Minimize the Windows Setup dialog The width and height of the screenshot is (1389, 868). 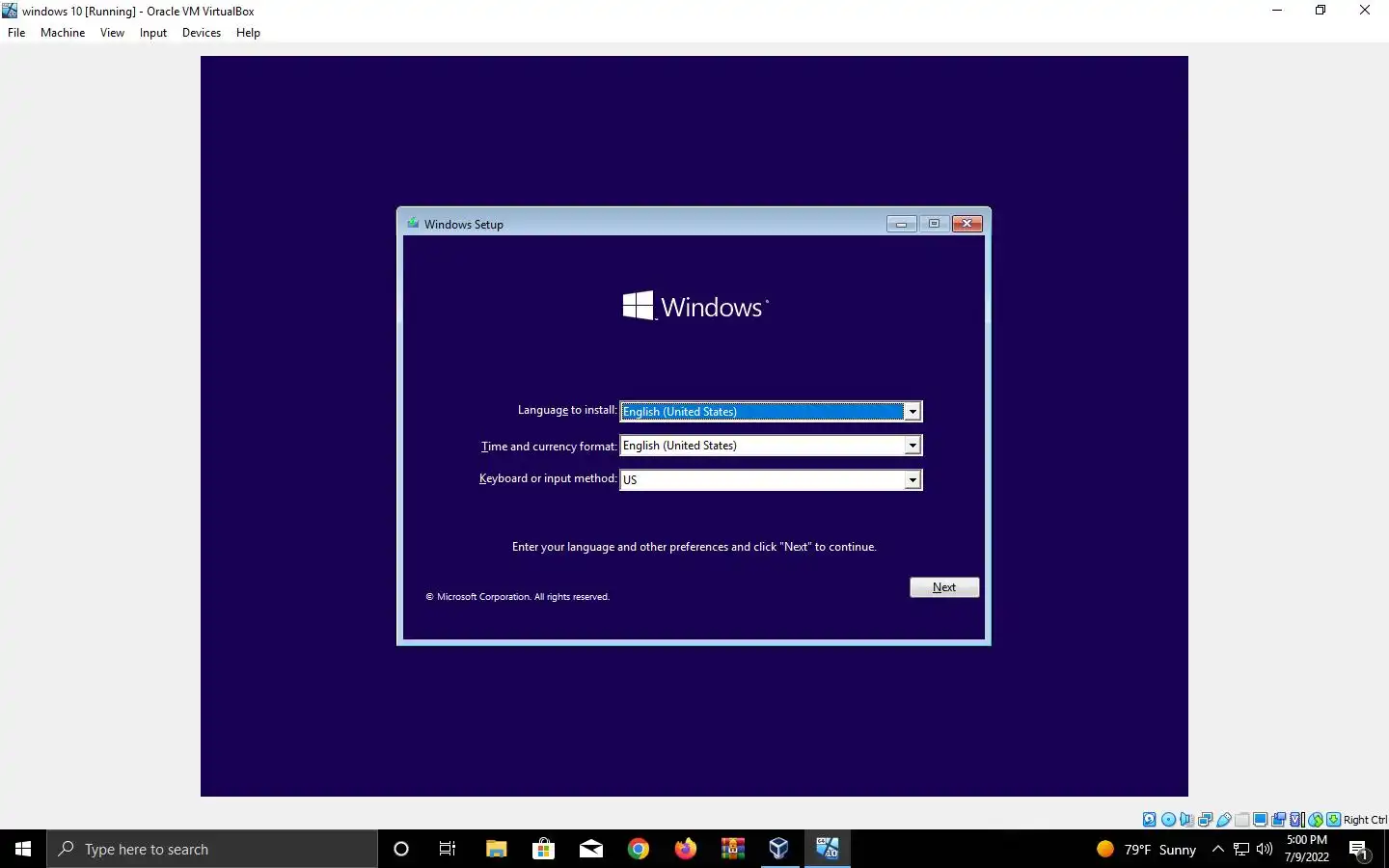pyautogui.click(x=901, y=224)
